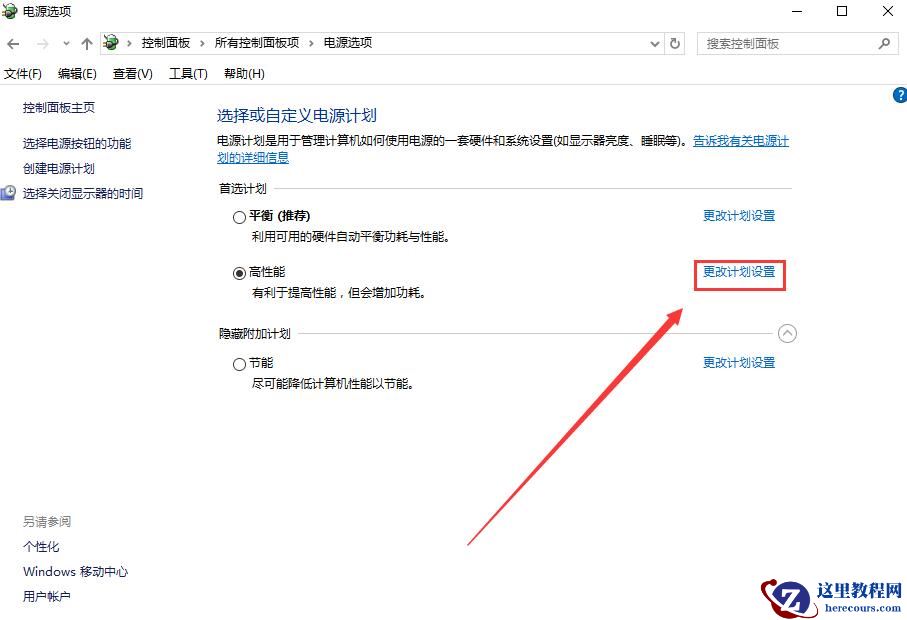Open help via the question mark icon
The width and height of the screenshot is (907, 620).
[899, 94]
